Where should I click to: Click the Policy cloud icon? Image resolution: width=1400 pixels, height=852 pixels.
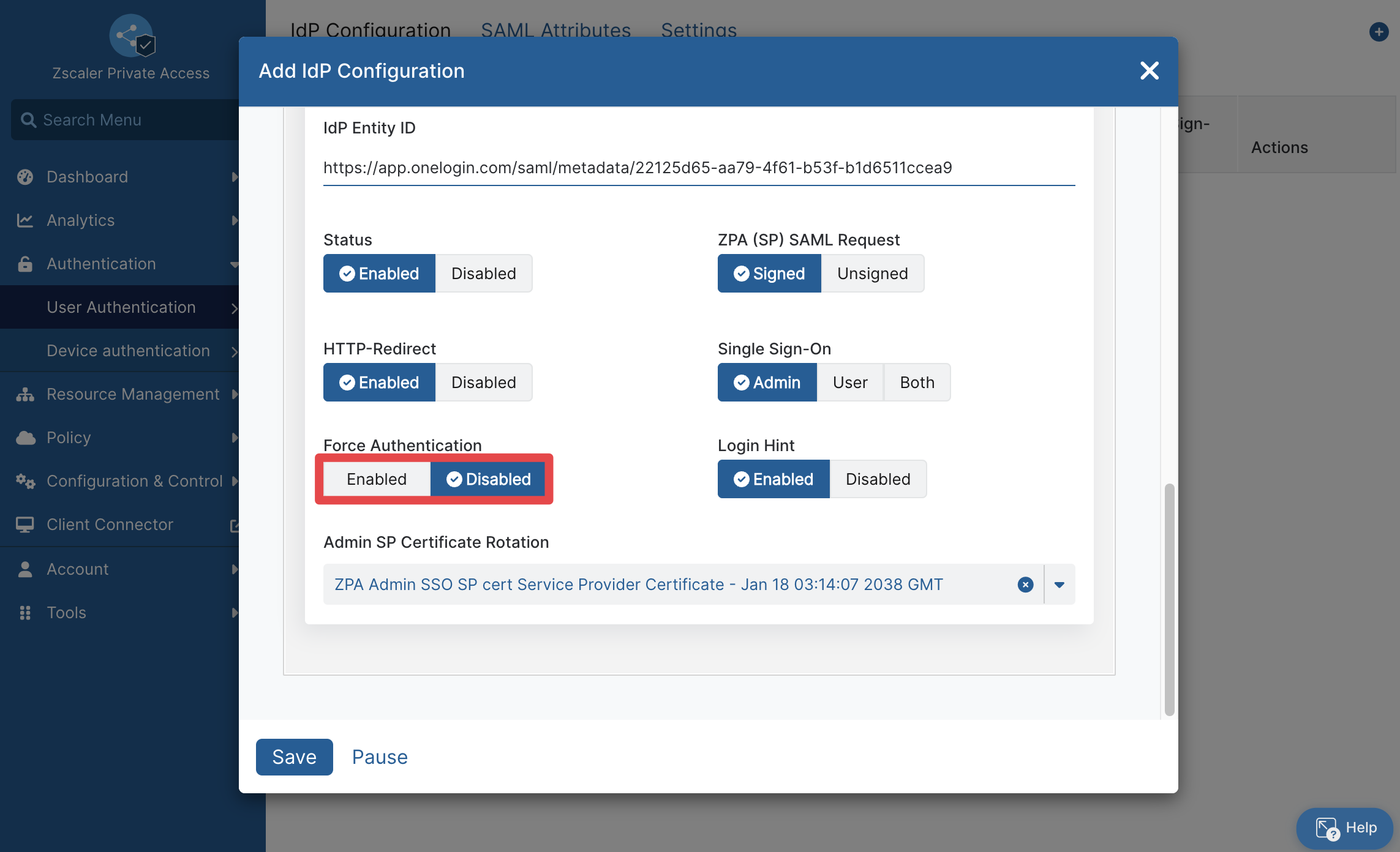25,438
